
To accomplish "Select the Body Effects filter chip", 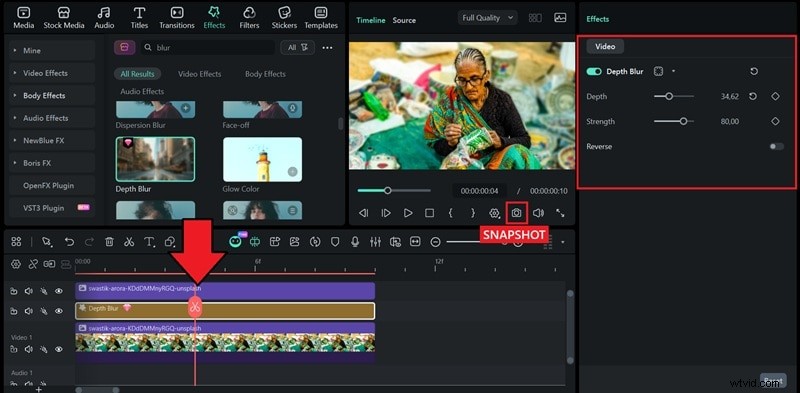I will click(265, 74).
